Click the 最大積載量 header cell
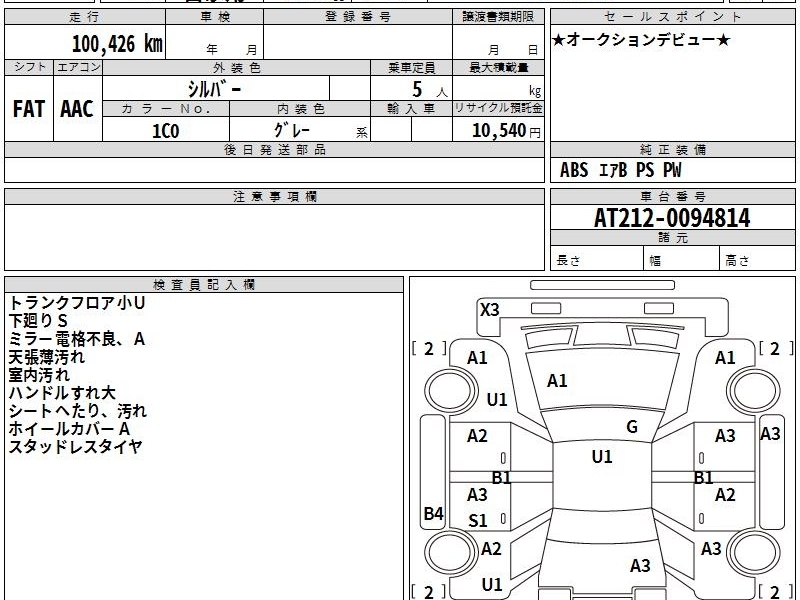Screen dimensions: 800x600 (498, 67)
